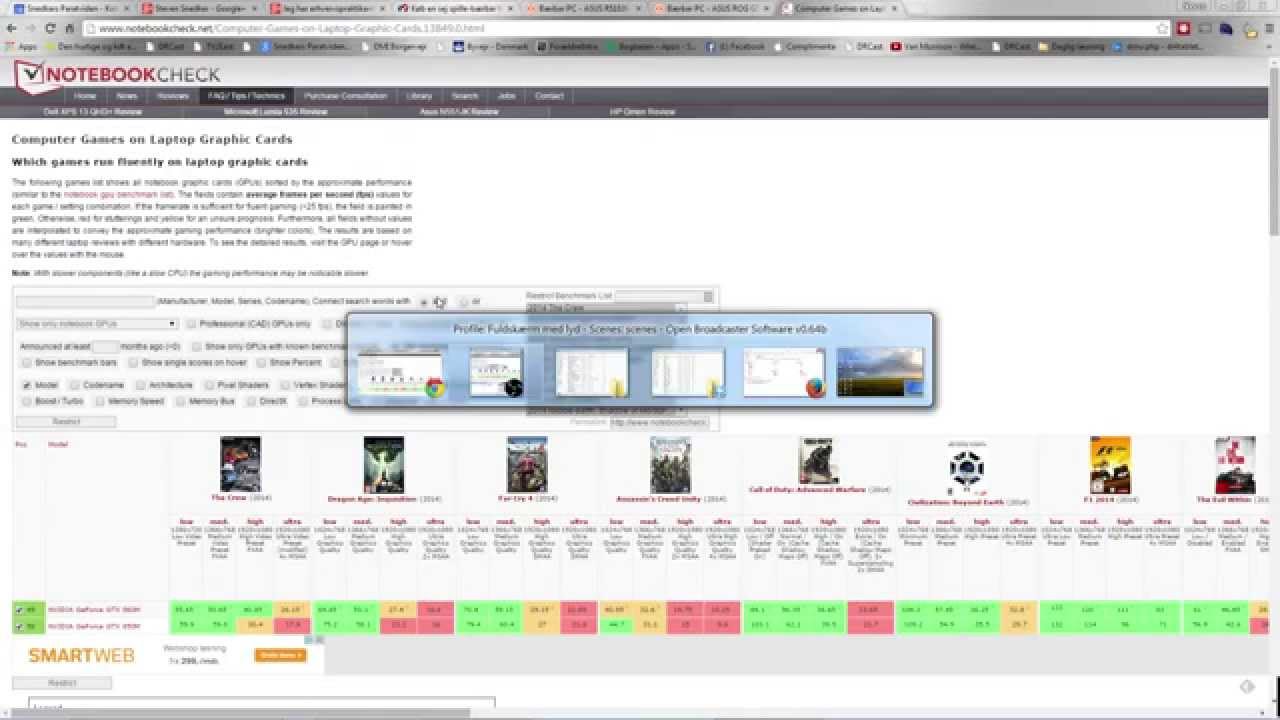Image resolution: width=1280 pixels, height=720 pixels.
Task: Click the Notebookcheck logo
Action: tap(118, 74)
